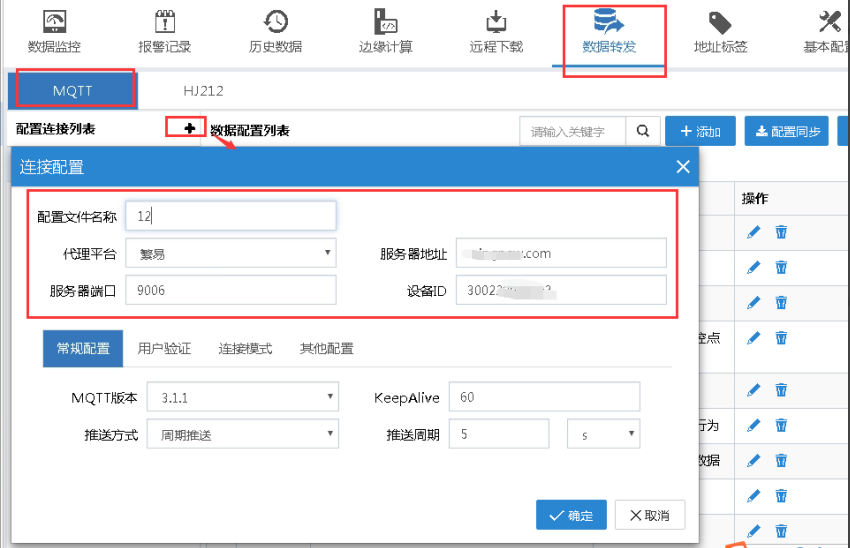Image resolution: width=850 pixels, height=548 pixels.
Task: Switch to the 用户验证 tab
Action: 164,349
